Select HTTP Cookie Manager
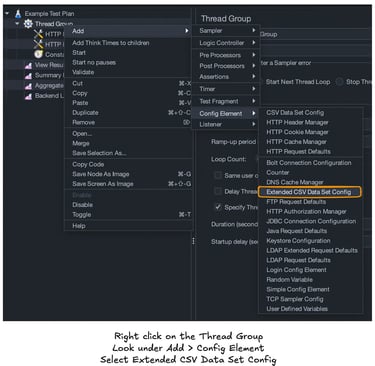Image resolution: width=375 pixels, height=366 pixels. (x=310, y=132)
